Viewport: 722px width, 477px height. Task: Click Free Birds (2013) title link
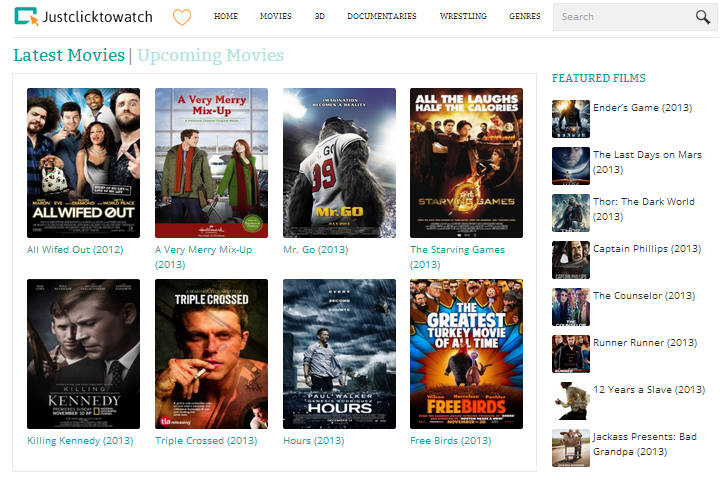point(450,441)
